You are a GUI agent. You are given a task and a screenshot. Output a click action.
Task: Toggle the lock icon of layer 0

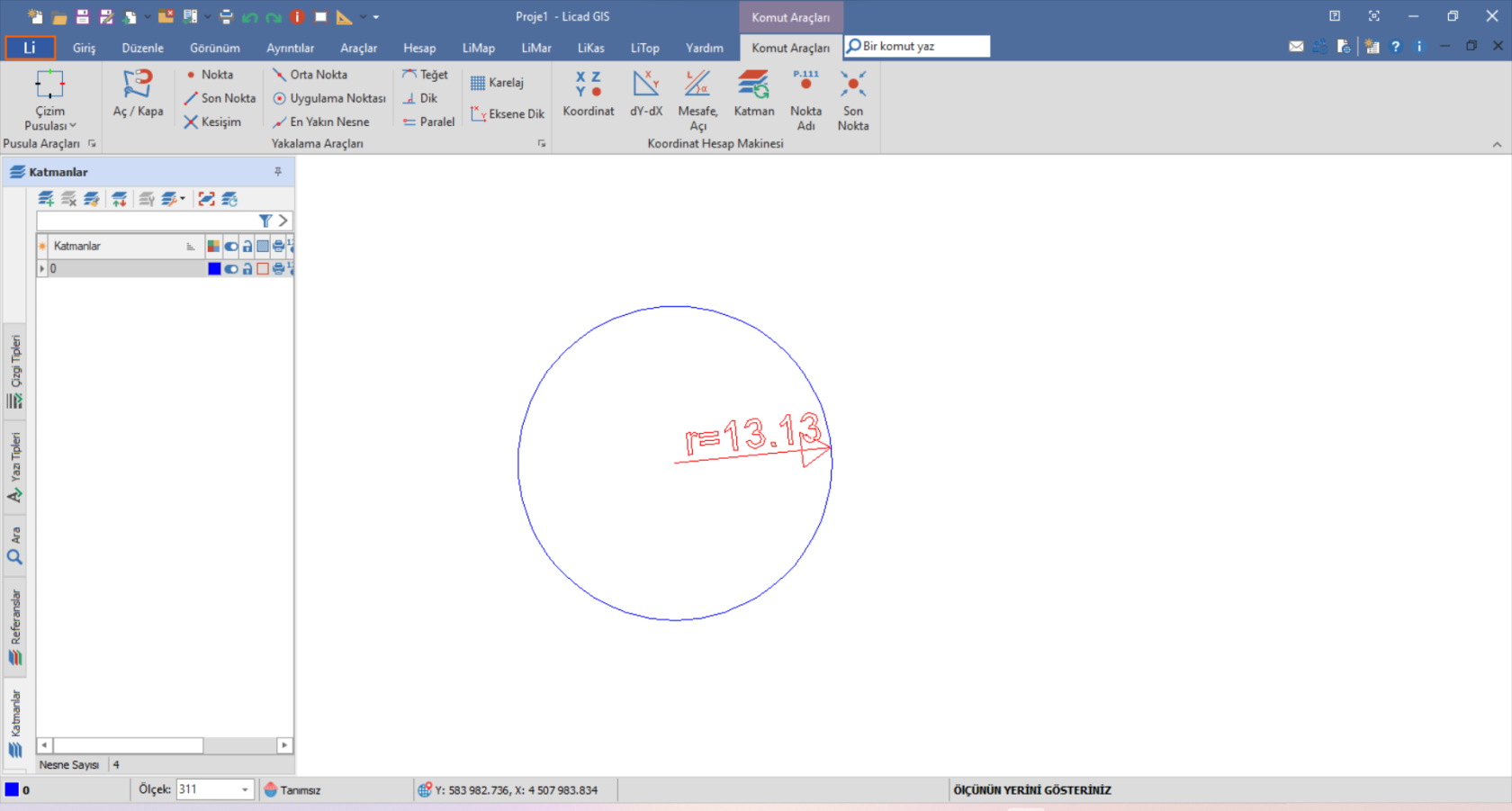[x=247, y=268]
